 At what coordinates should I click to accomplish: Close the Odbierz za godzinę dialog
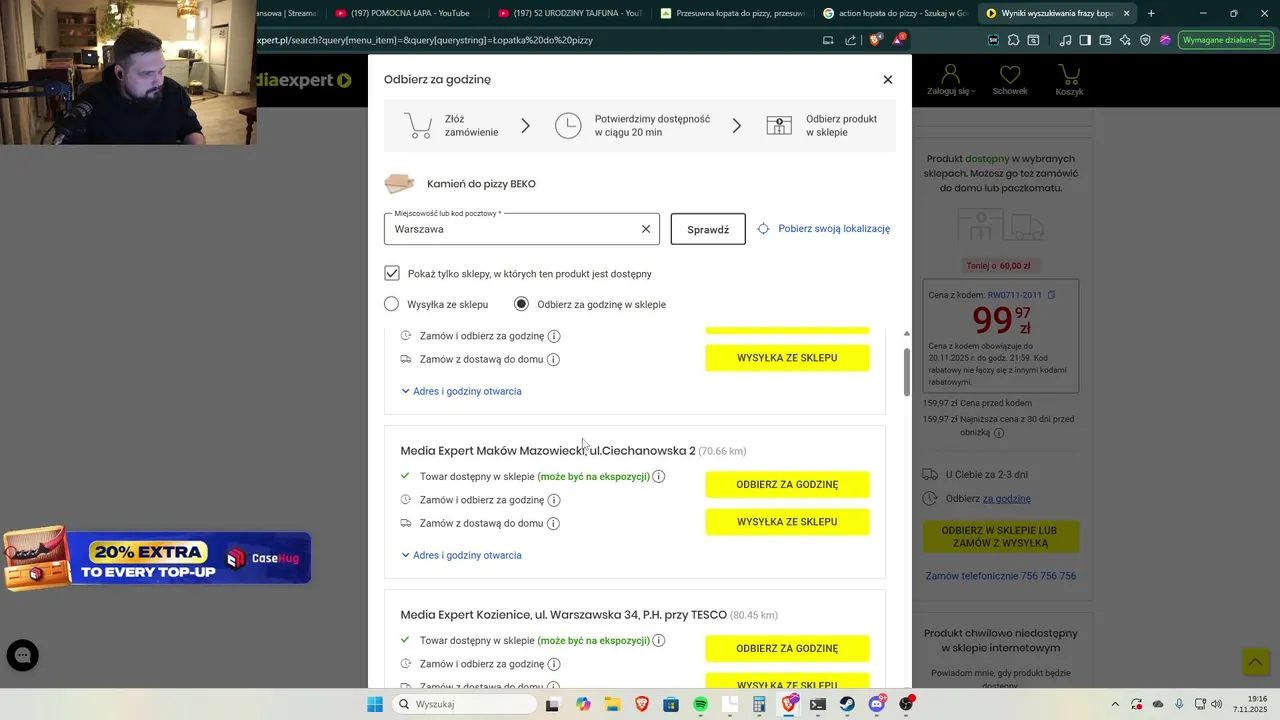[x=887, y=80]
